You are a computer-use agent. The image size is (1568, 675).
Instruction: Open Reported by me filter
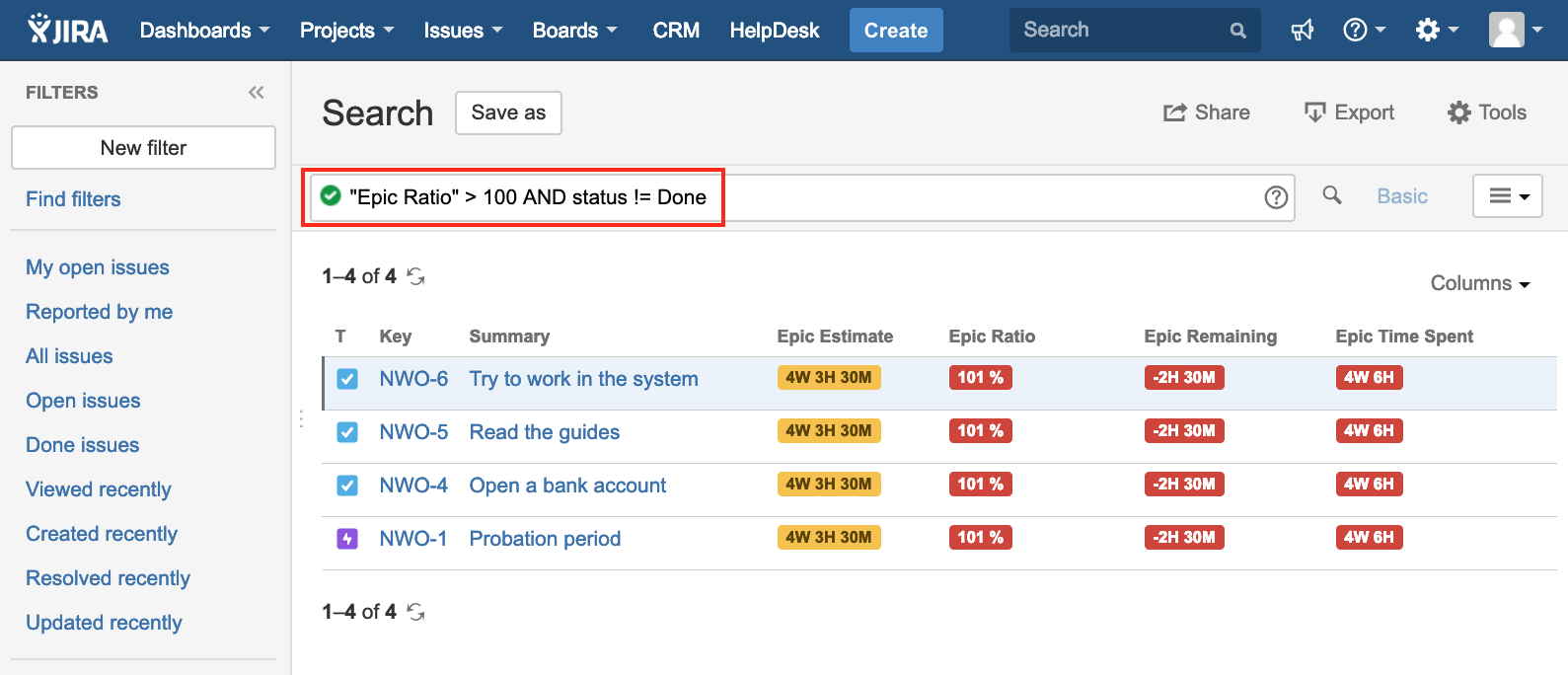pos(100,312)
